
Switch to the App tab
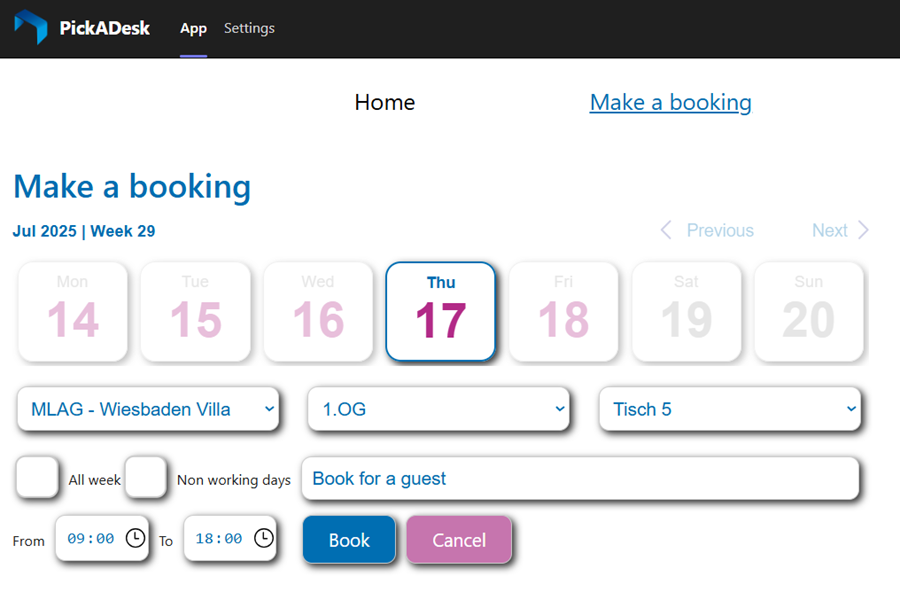pyautogui.click(x=193, y=28)
